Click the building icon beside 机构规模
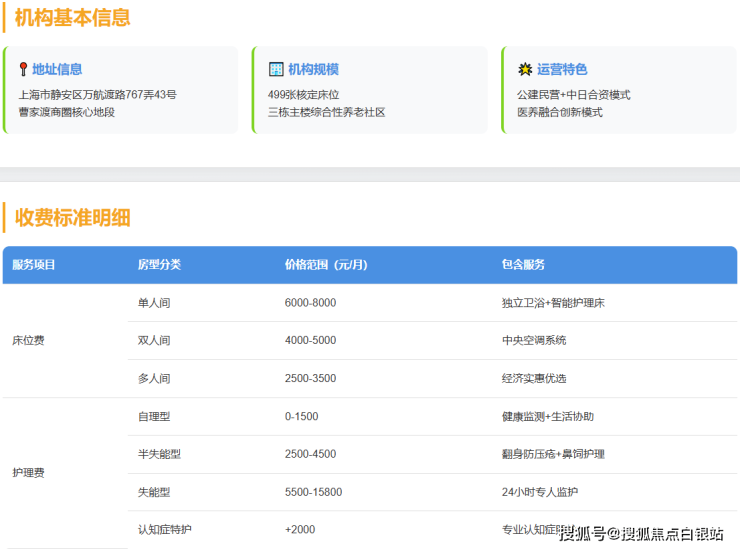The width and height of the screenshot is (740, 550). tap(277, 69)
